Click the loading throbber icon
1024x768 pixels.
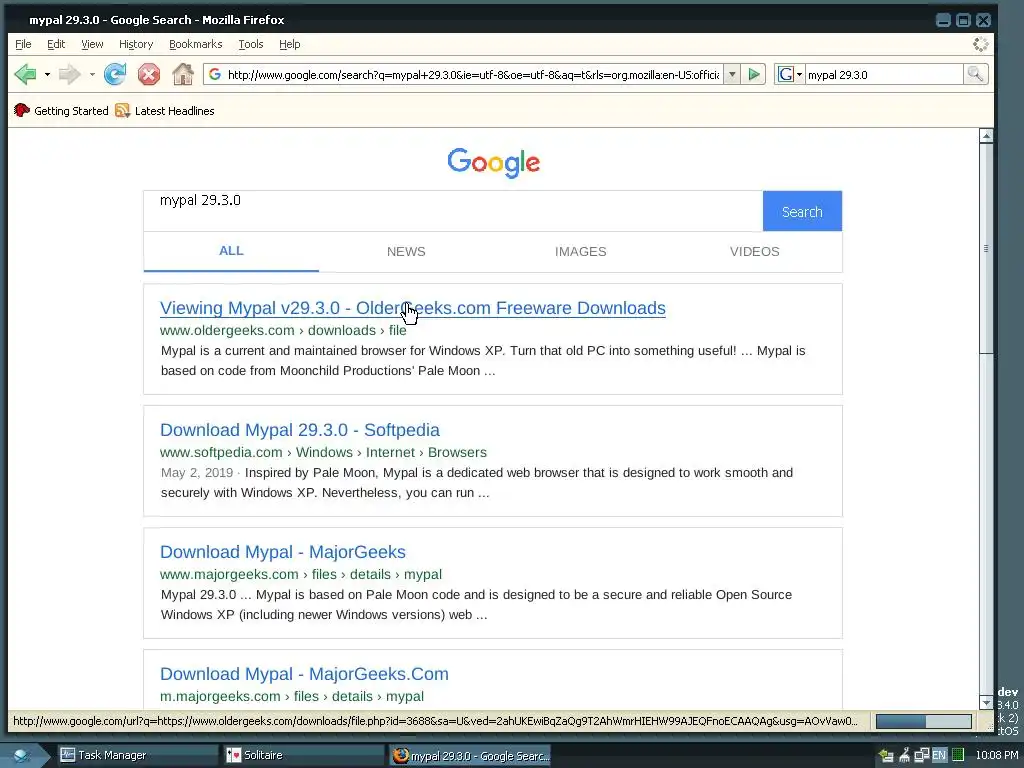pyautogui.click(x=980, y=44)
